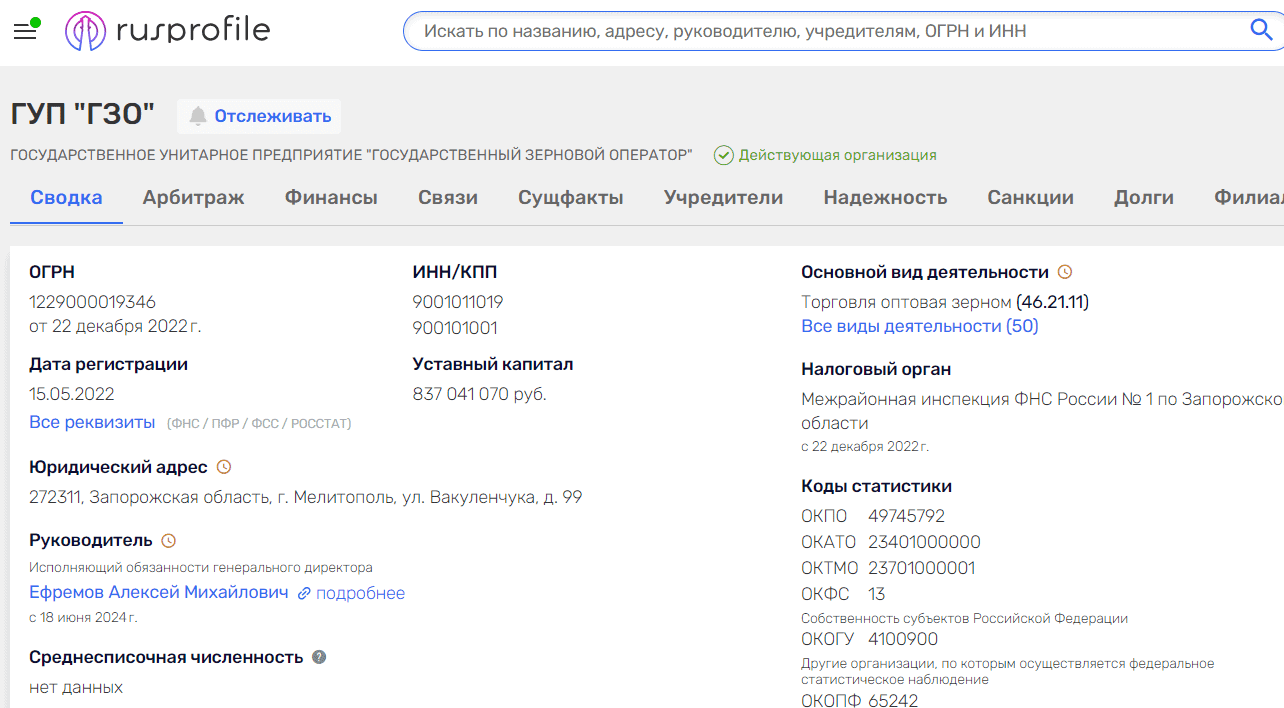
Task: Click the bell icon inside Отслеживать button
Action: 198,115
